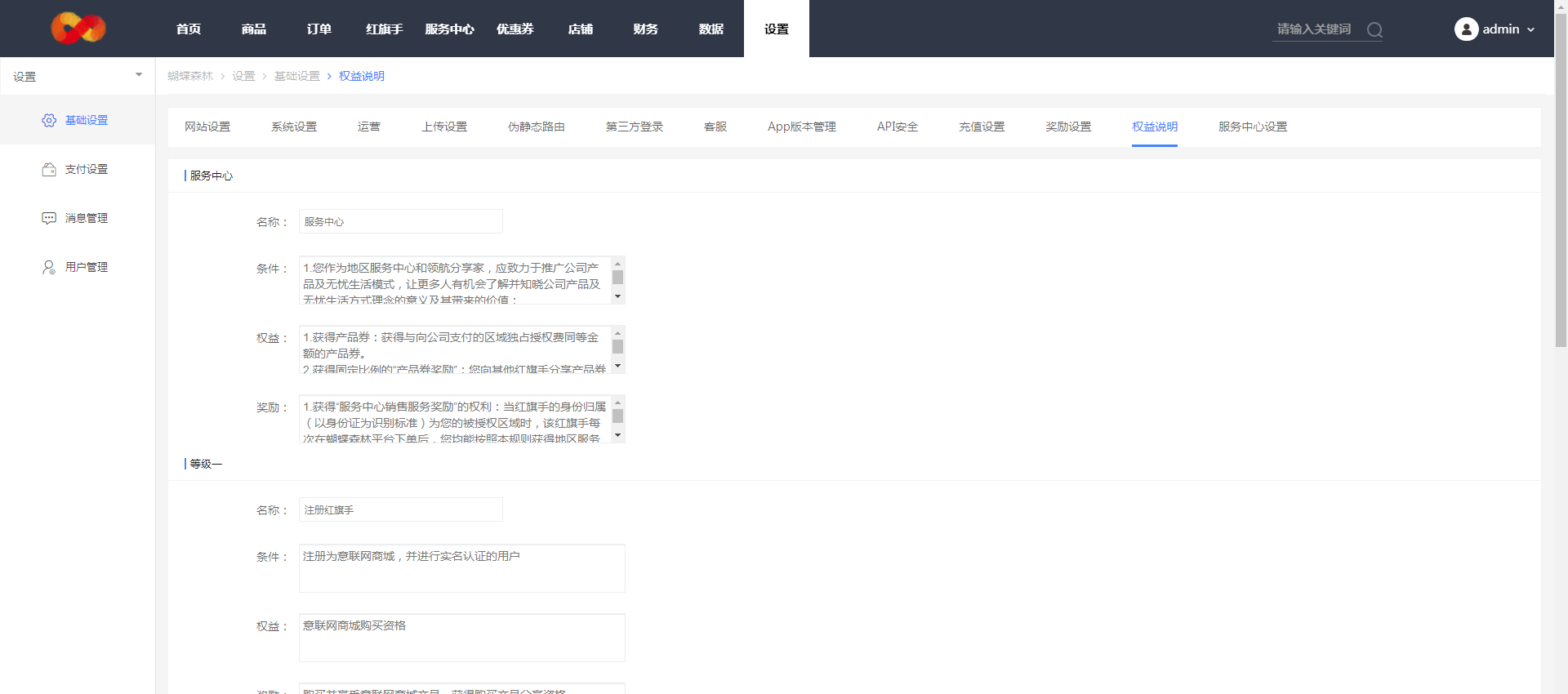Open 支付设置 in the sidebar
The width and height of the screenshot is (1568, 694).
coord(78,169)
